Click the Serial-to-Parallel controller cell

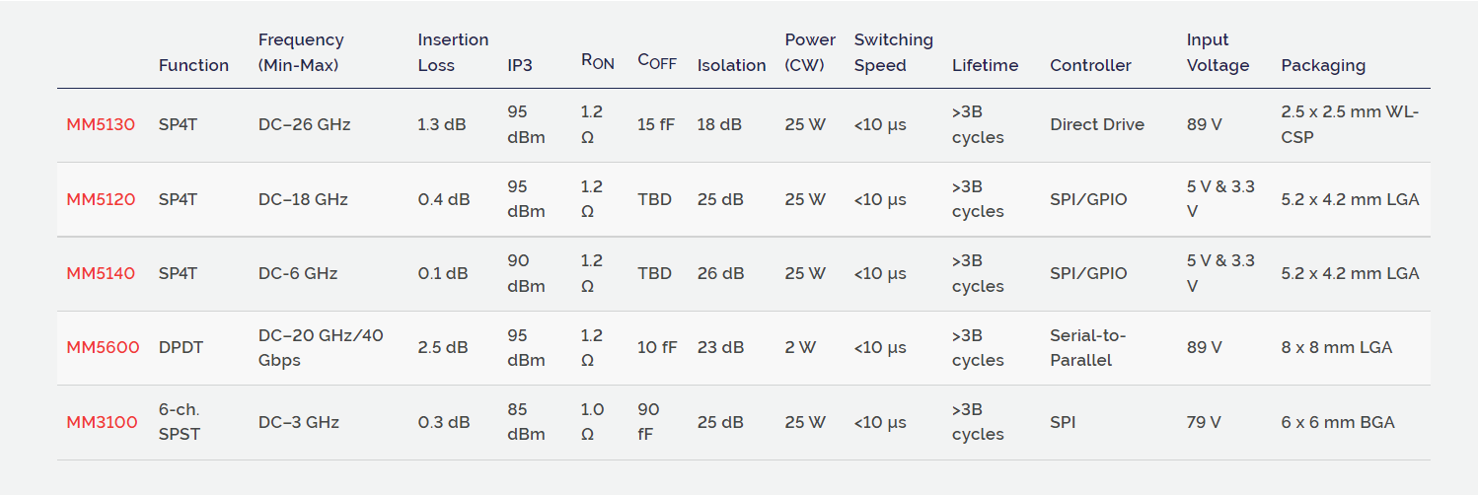(x=1087, y=348)
